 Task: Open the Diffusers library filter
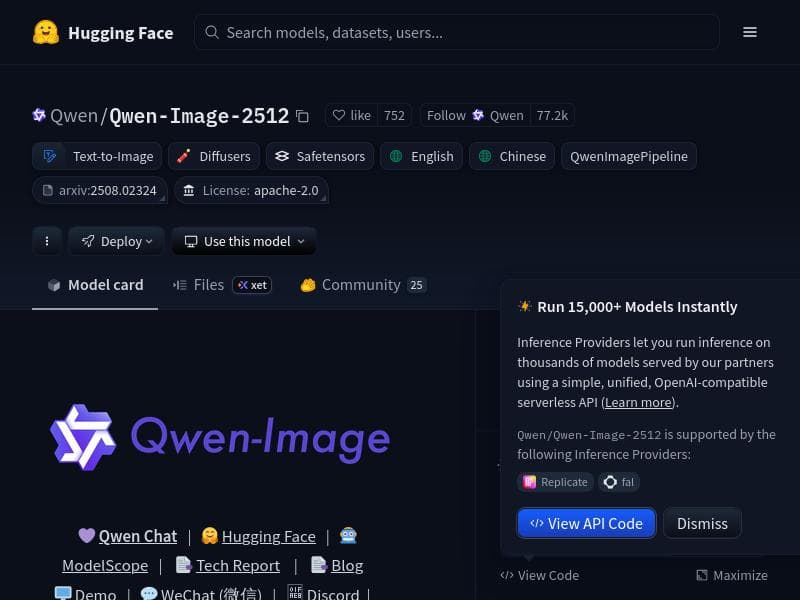tap(213, 156)
